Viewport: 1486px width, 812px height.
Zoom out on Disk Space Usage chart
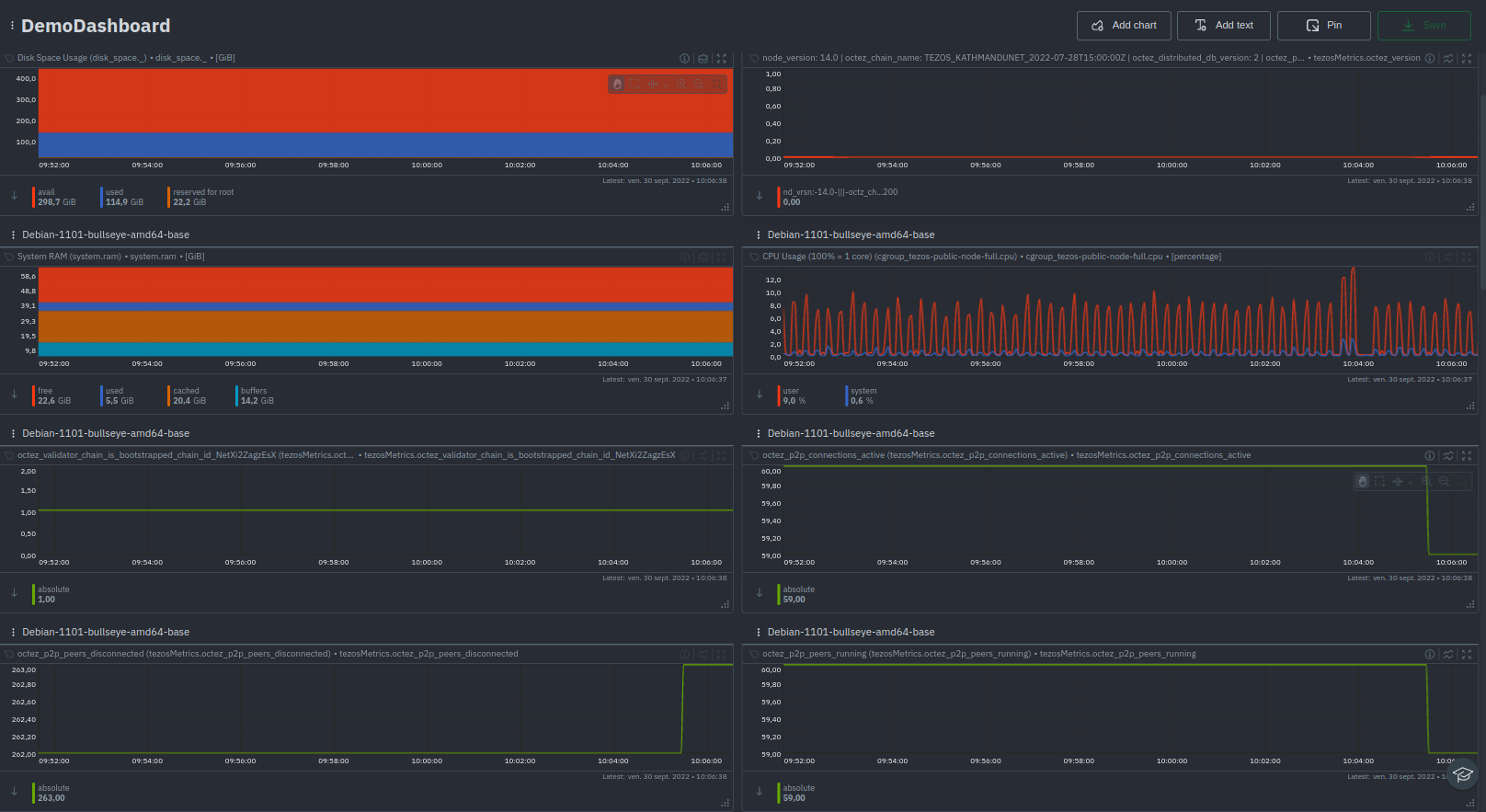click(x=699, y=84)
